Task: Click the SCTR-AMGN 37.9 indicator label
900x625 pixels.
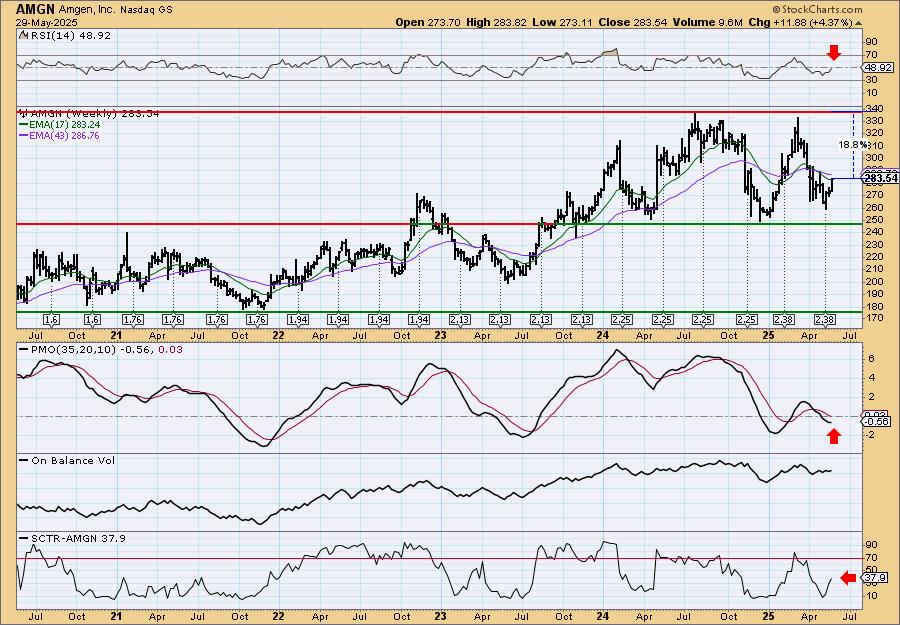Action: tap(77, 538)
